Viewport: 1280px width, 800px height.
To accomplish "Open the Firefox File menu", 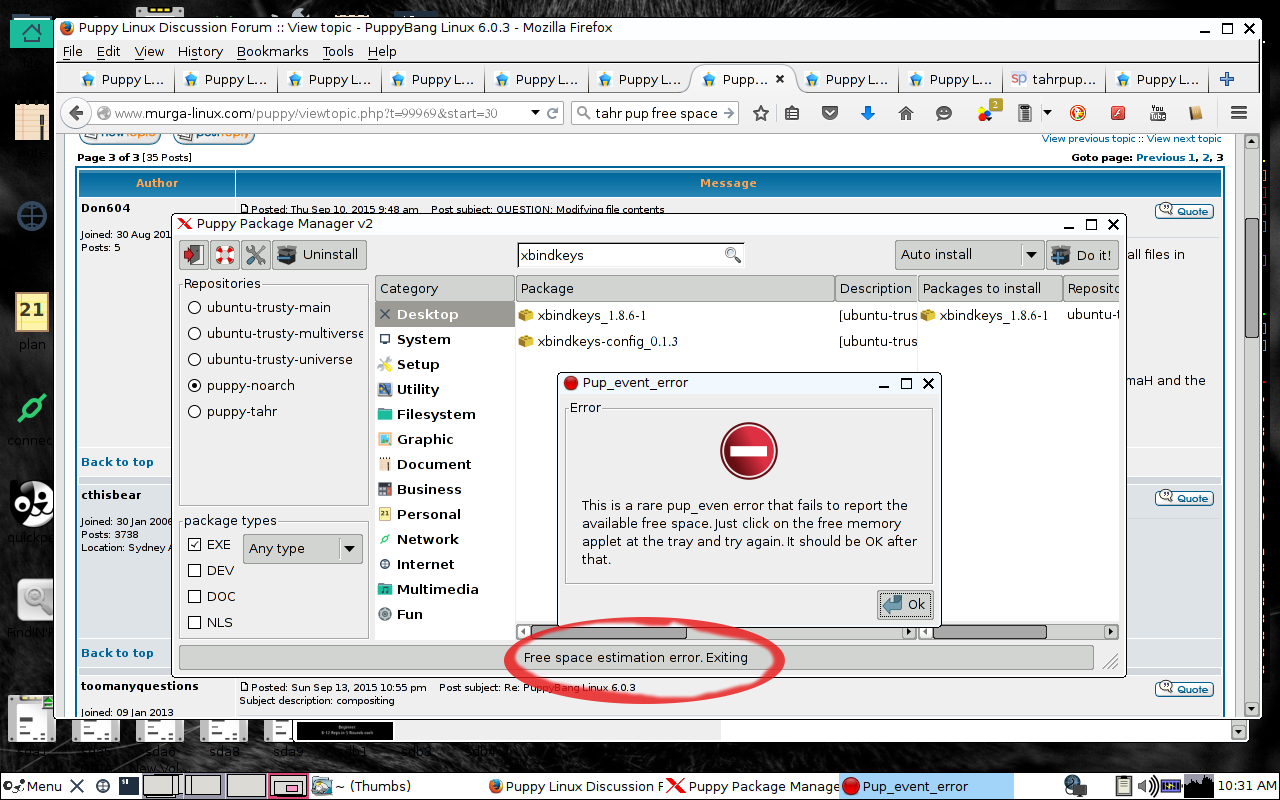I will point(73,51).
